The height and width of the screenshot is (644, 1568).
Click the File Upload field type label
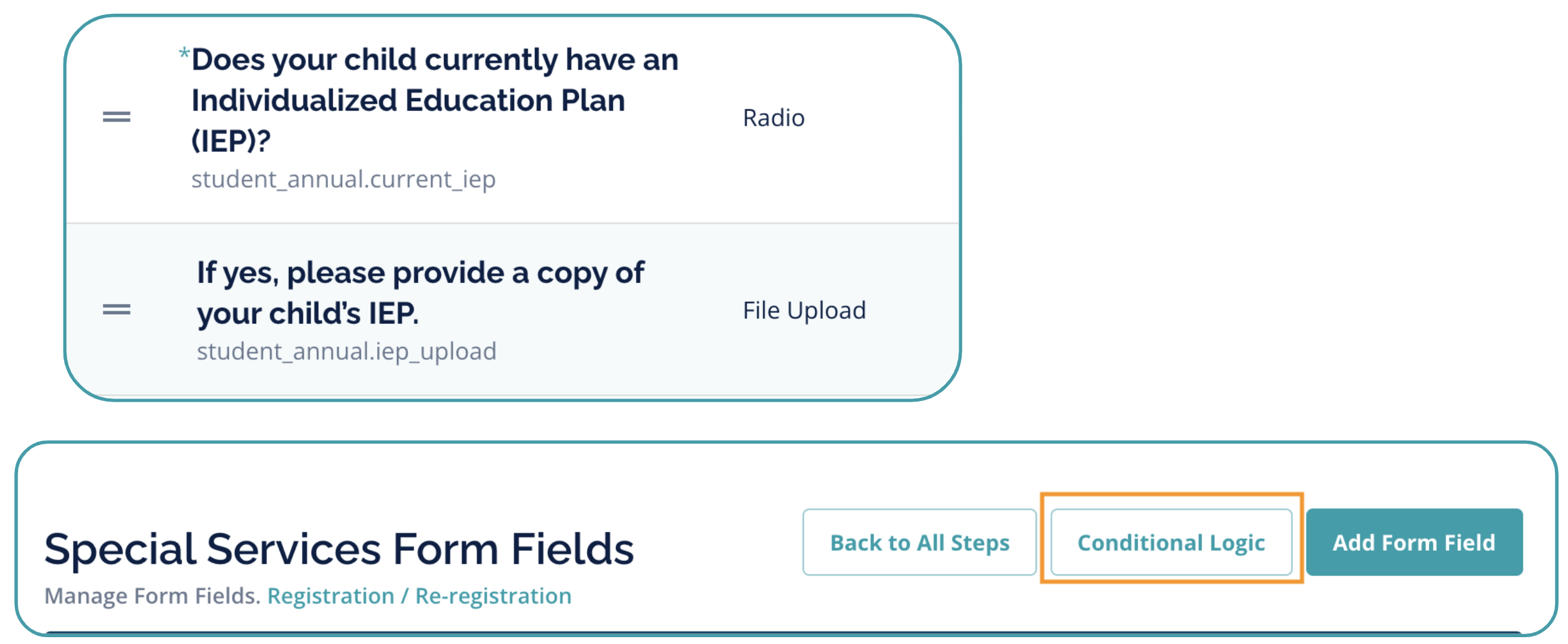coord(804,310)
